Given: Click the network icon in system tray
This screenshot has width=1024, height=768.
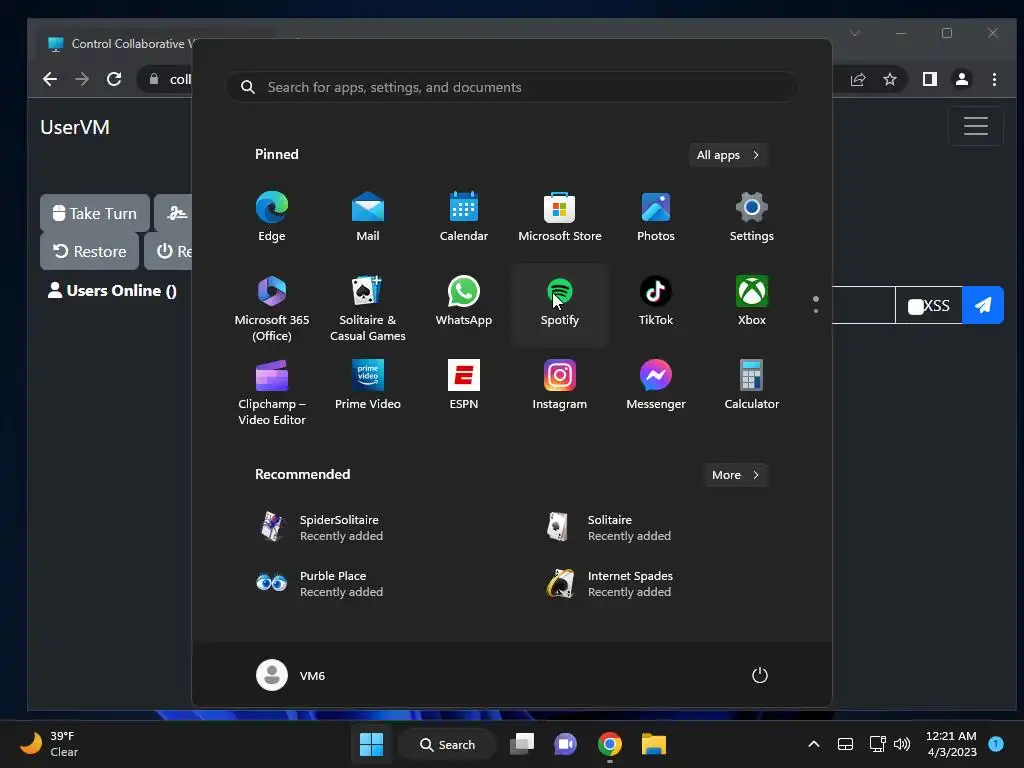Looking at the screenshot, I should pos(877,744).
